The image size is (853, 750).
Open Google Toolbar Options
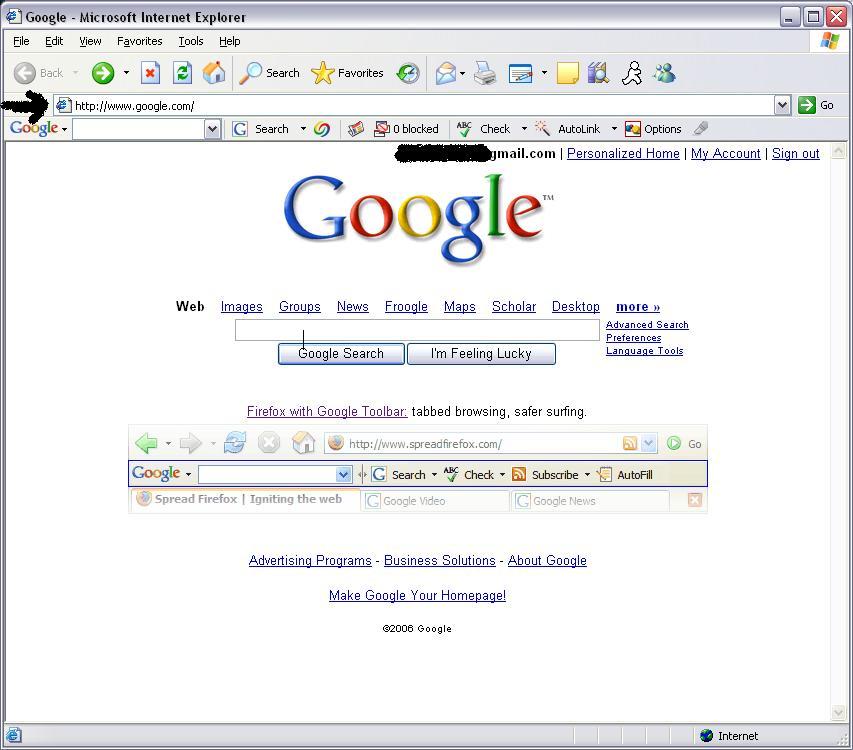pyautogui.click(x=653, y=129)
